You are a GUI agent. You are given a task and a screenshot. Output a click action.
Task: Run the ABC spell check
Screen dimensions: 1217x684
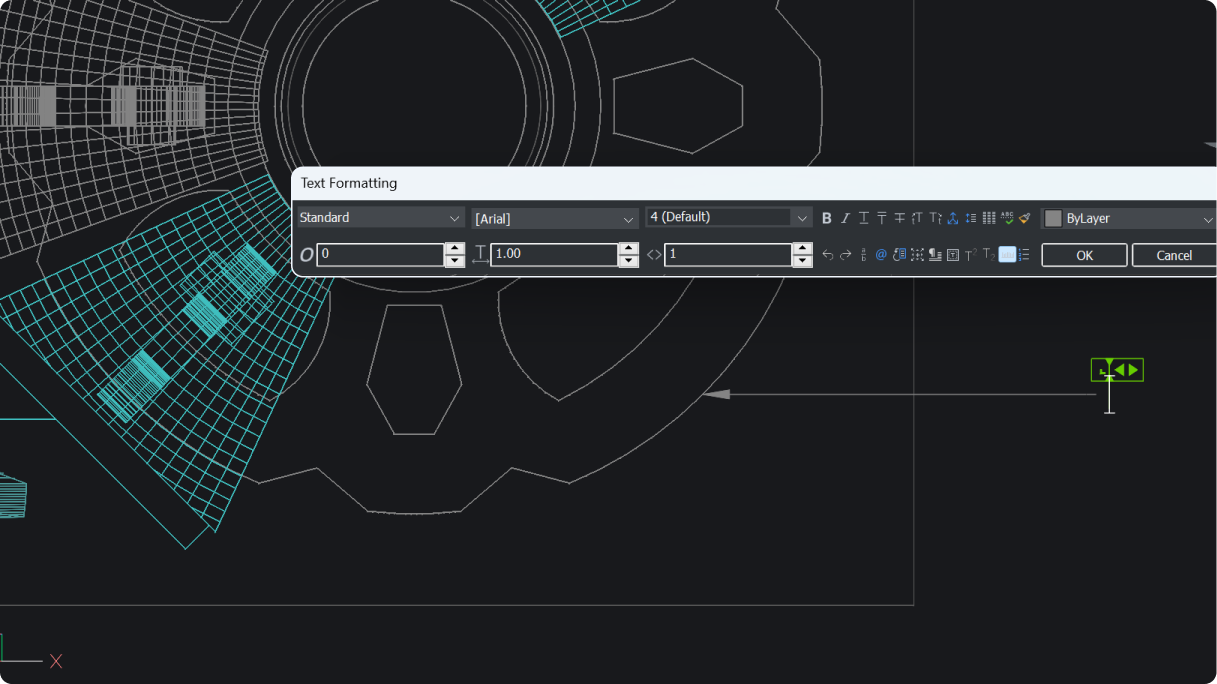[1006, 217]
